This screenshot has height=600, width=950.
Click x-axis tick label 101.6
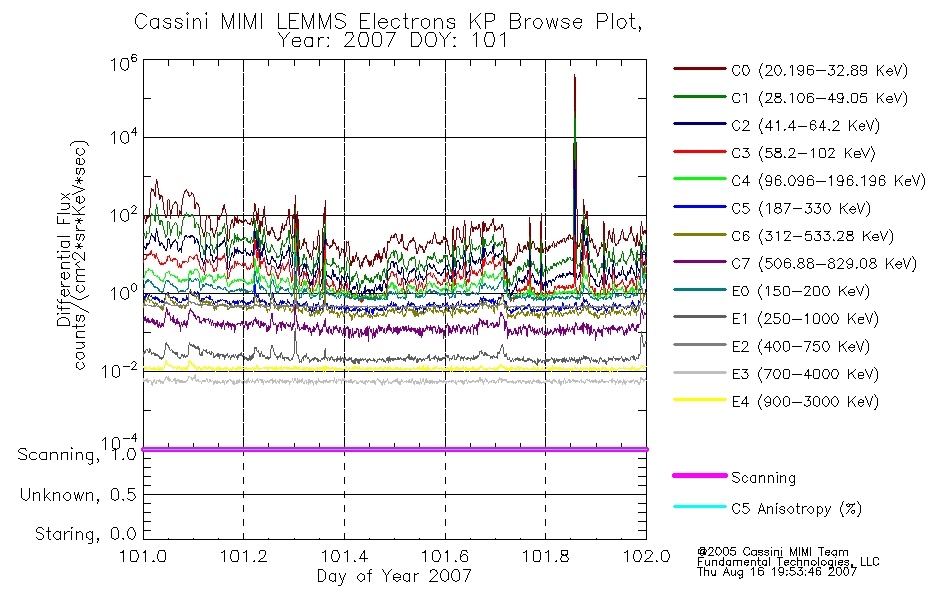pos(445,556)
